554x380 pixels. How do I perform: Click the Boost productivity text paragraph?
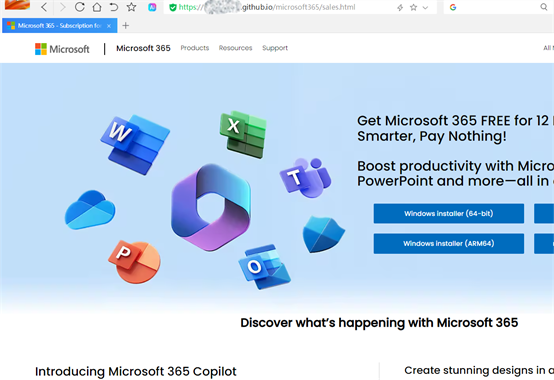click(455, 173)
